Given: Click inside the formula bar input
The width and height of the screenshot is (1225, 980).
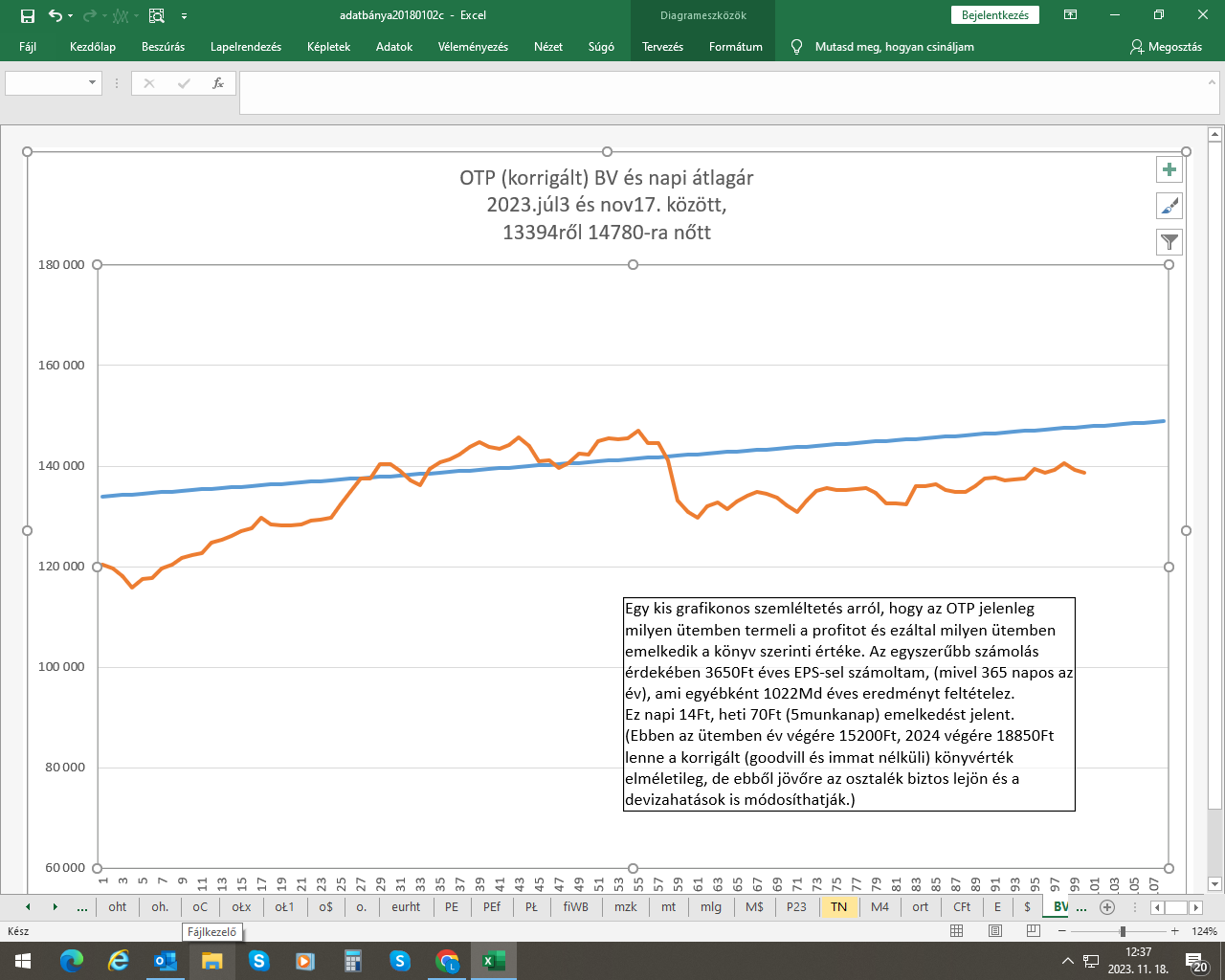Looking at the screenshot, I should (723, 93).
